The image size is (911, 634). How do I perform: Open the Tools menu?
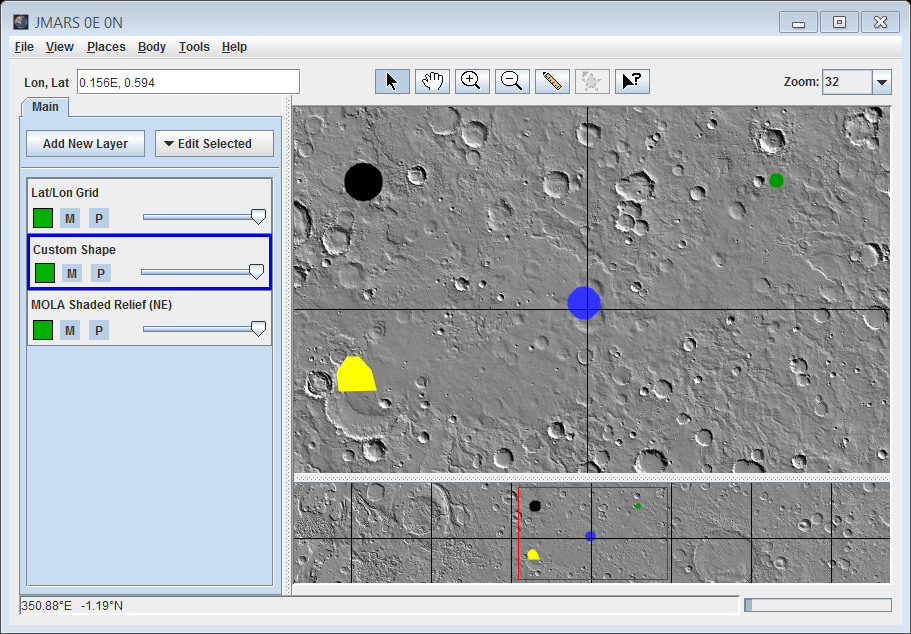194,47
